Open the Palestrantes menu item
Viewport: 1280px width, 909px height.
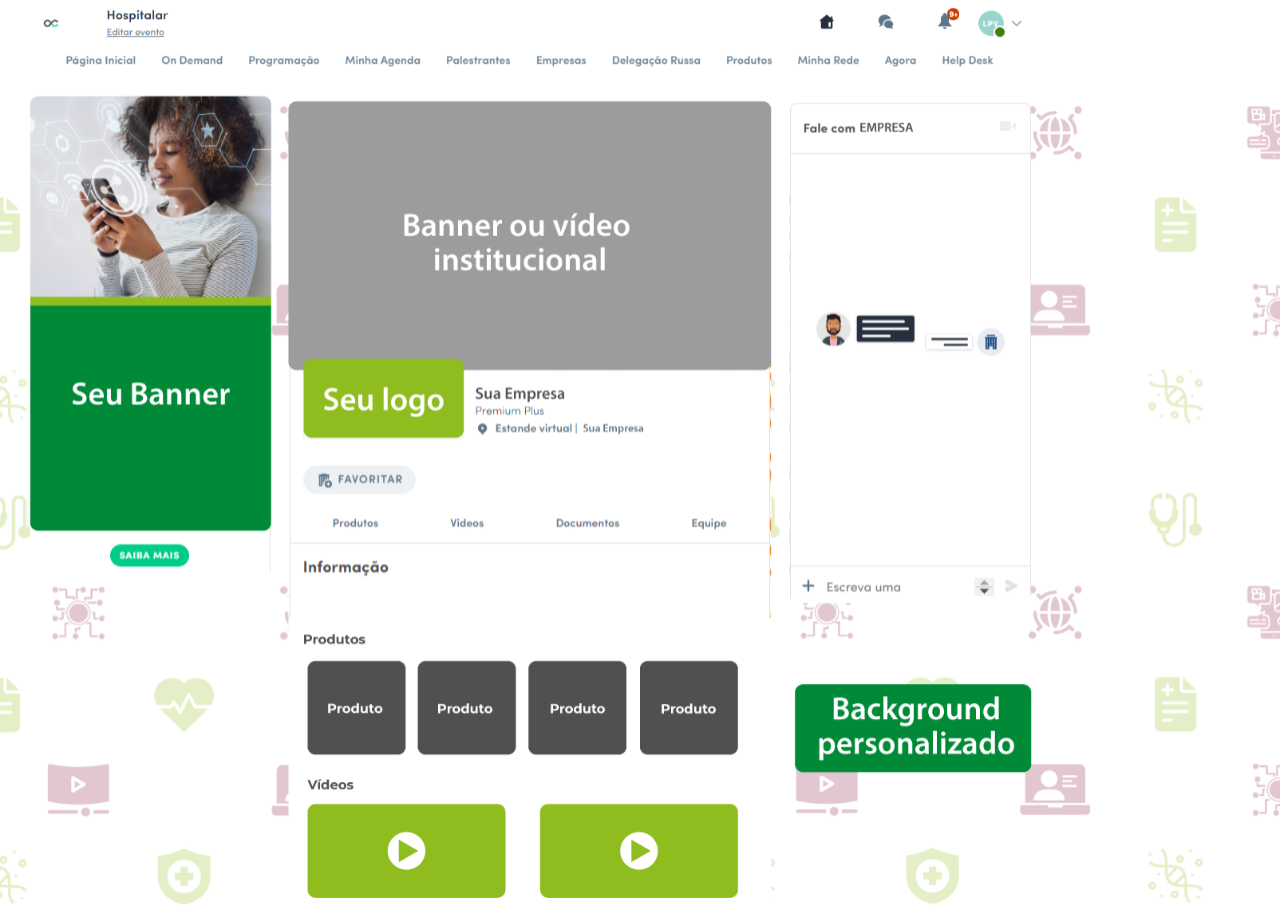click(x=478, y=60)
